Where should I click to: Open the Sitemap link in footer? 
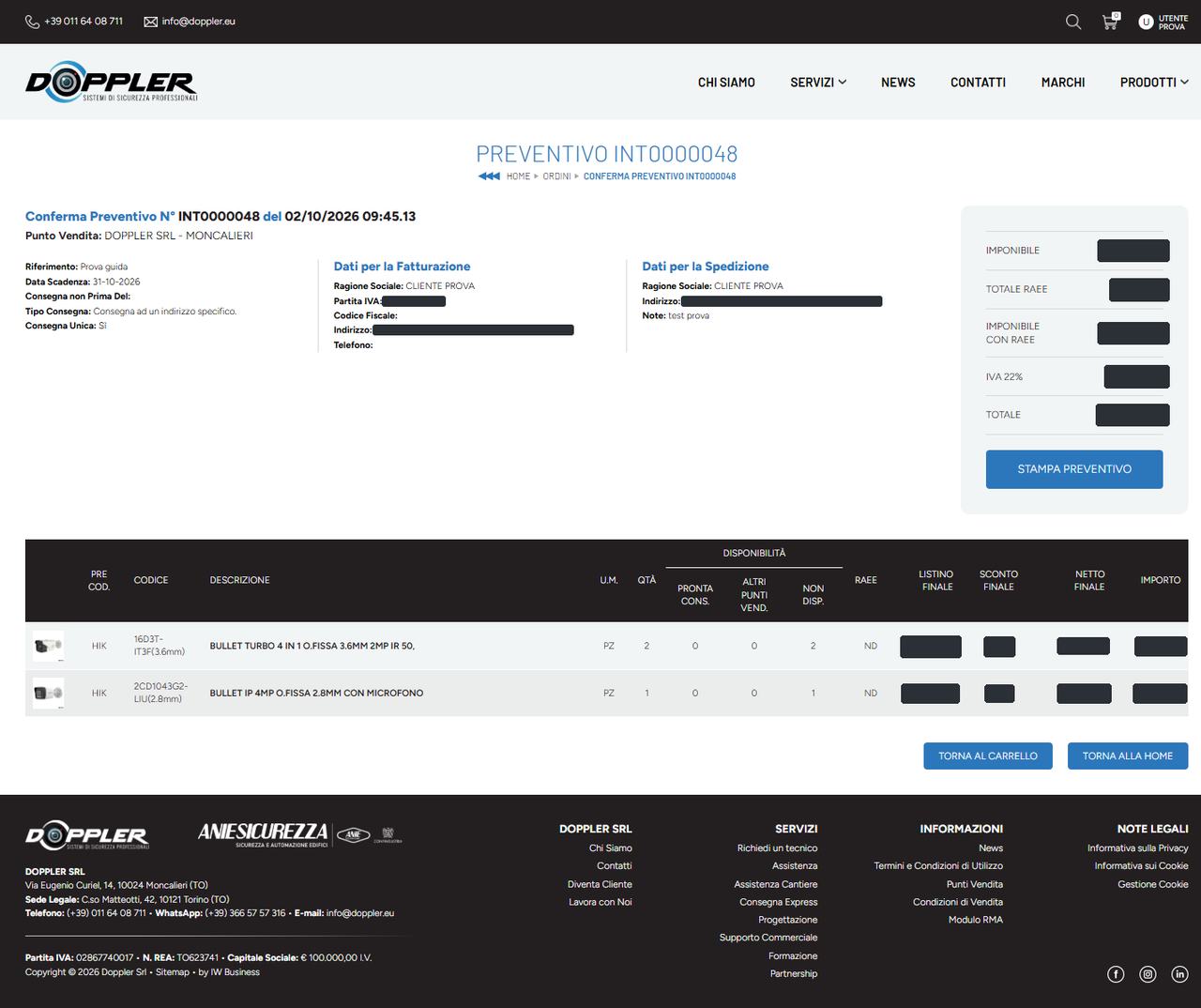(173, 972)
